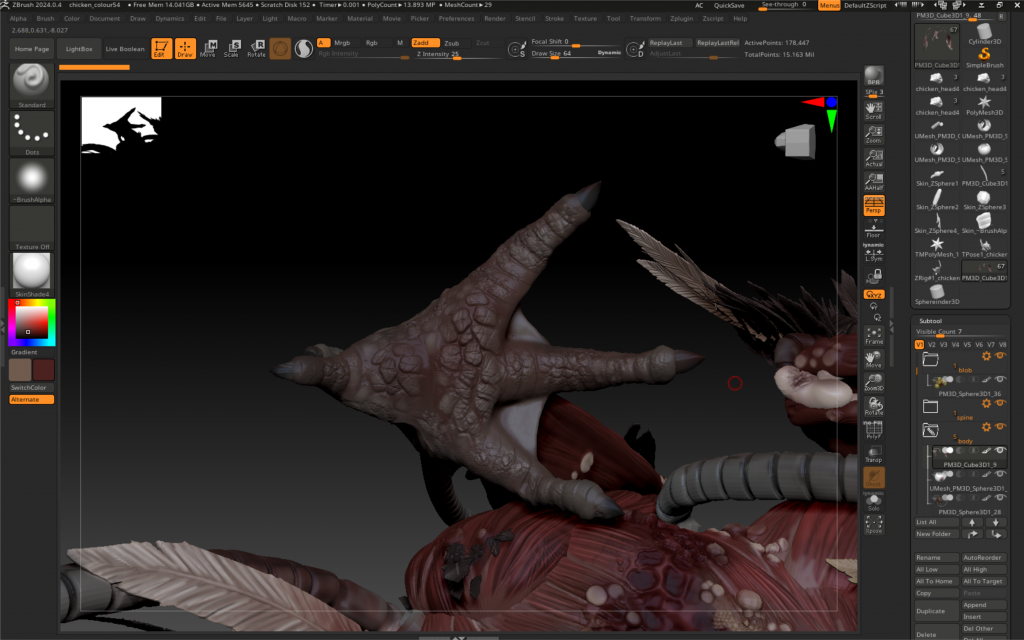Click the Solo mode icon

pos(874,501)
